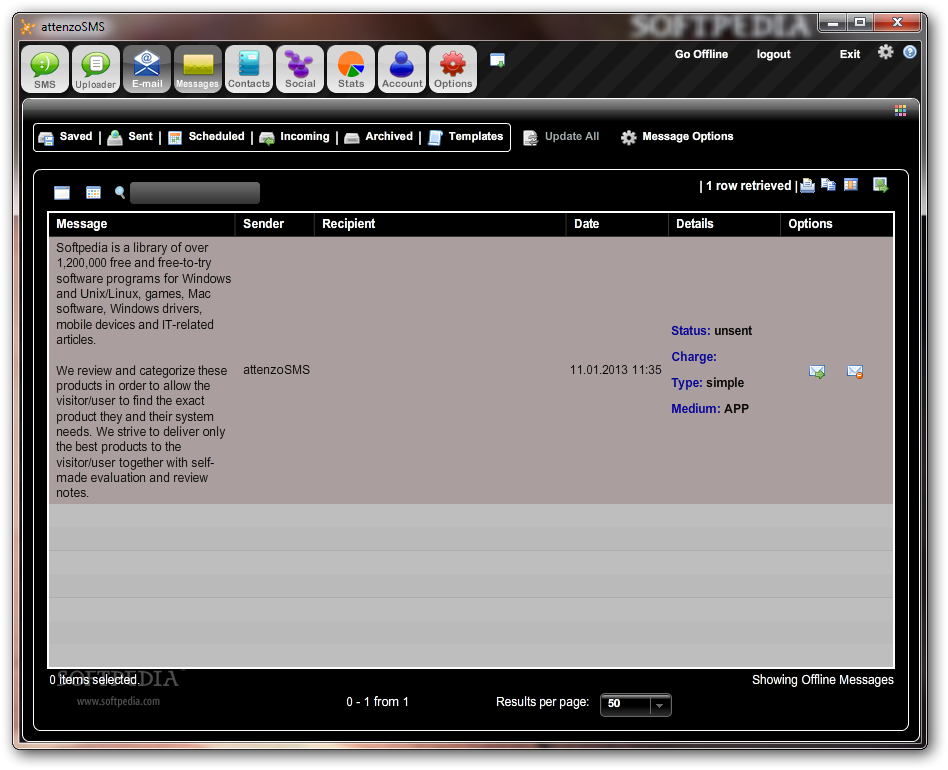Open the Social module
Screen dimensions: 948x770
300,69
